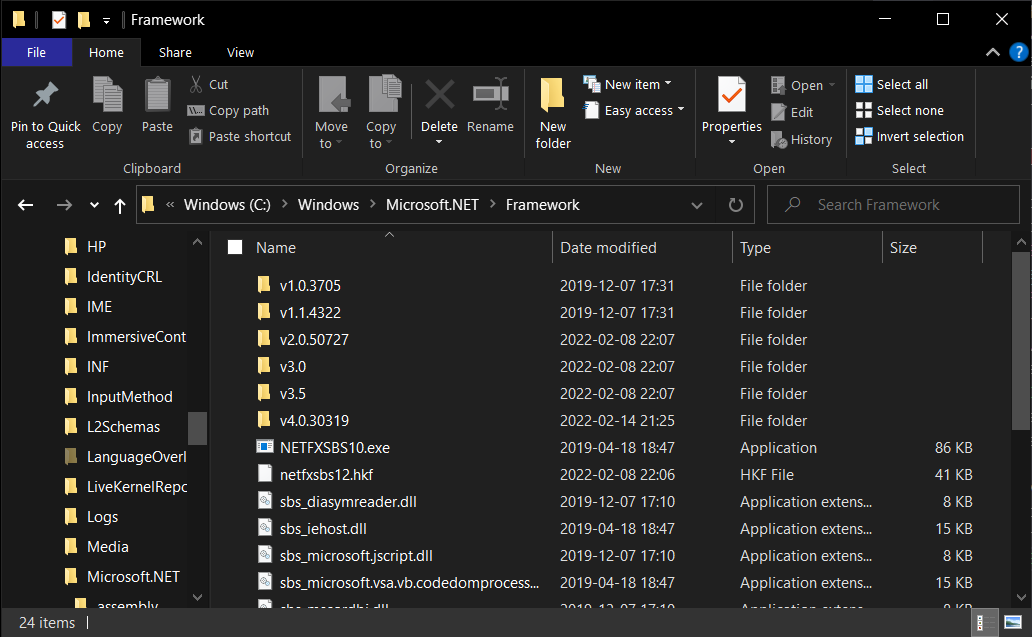Open the Media folder in navigation pane
Image resolution: width=1032 pixels, height=637 pixels.
coord(108,547)
